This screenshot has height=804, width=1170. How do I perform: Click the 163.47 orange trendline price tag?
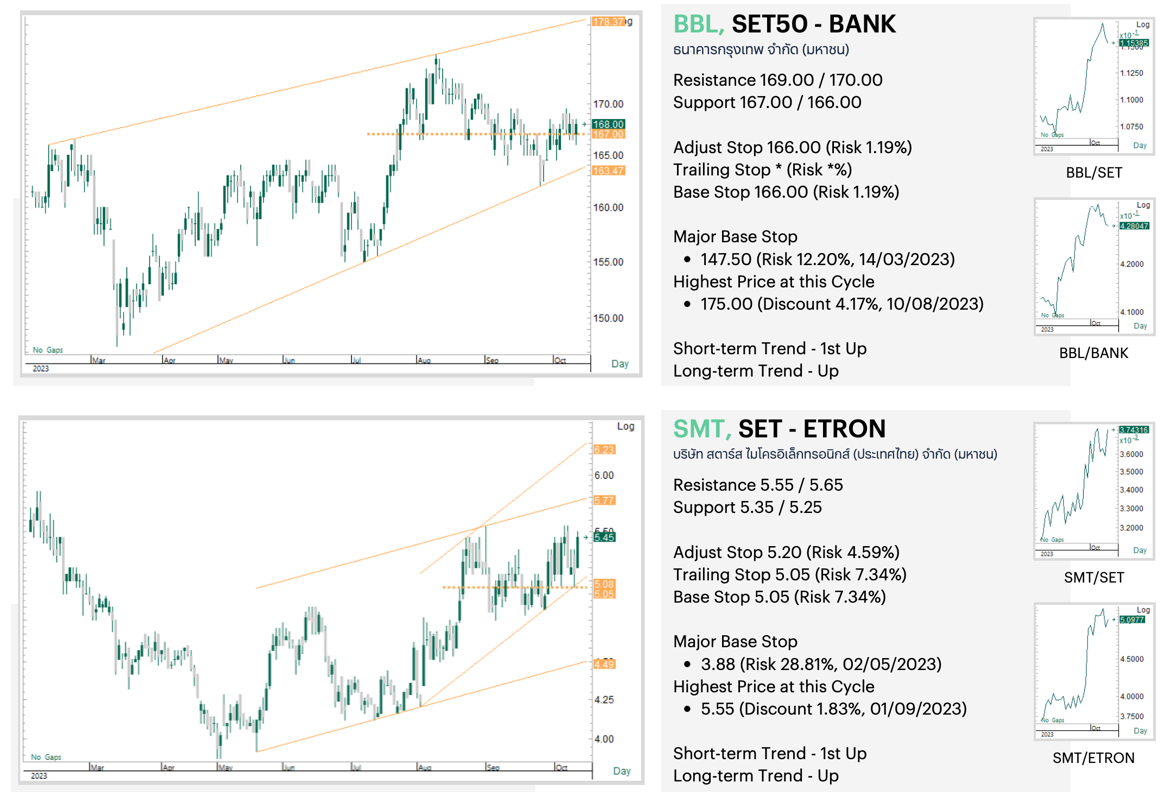(x=608, y=171)
